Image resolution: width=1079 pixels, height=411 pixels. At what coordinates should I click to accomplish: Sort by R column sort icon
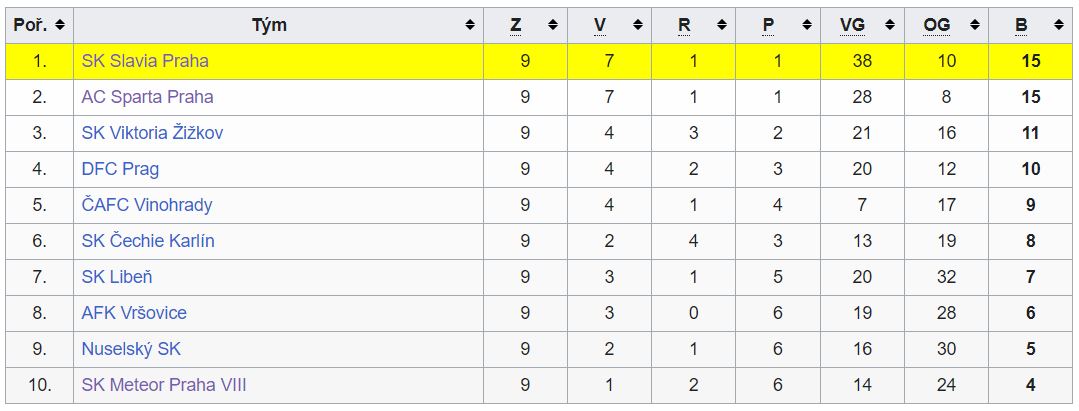(722, 25)
